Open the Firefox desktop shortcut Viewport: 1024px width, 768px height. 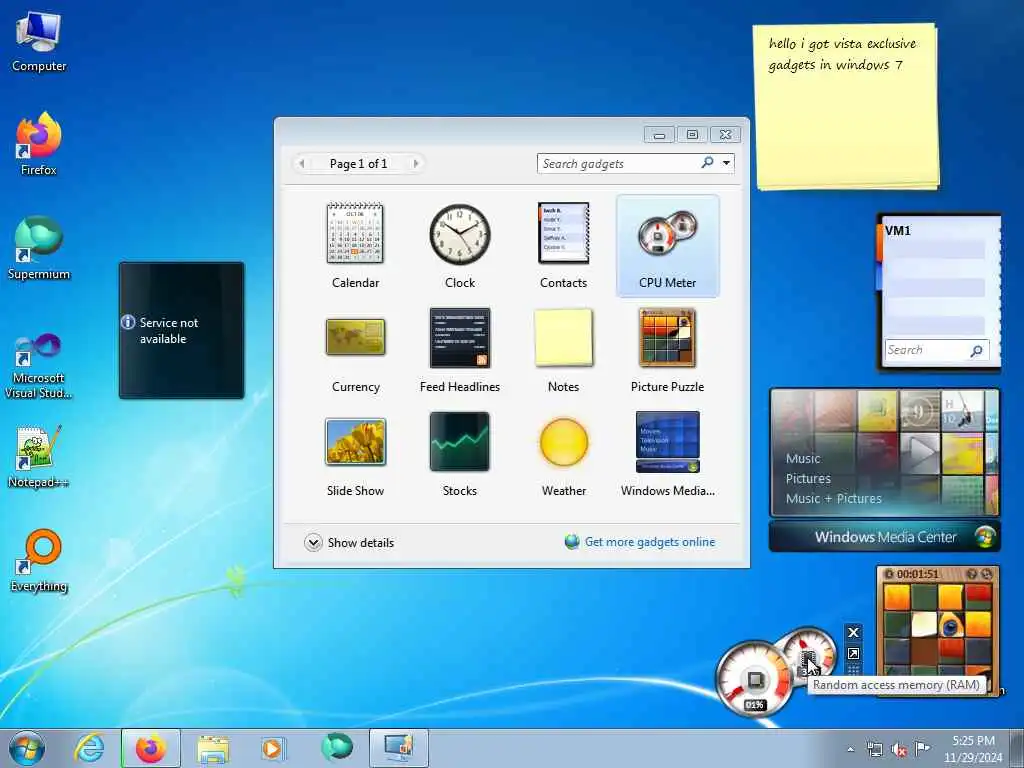[39, 144]
